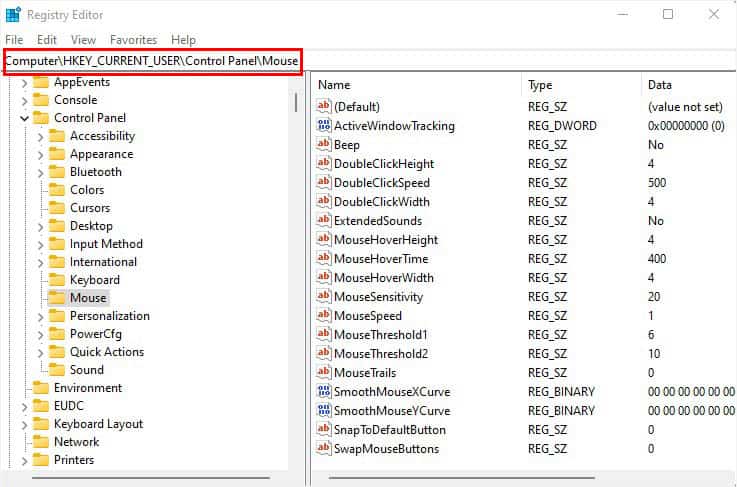Click the DoubleClickWidth value icon
This screenshot has width=737, height=487.
tap(324, 202)
